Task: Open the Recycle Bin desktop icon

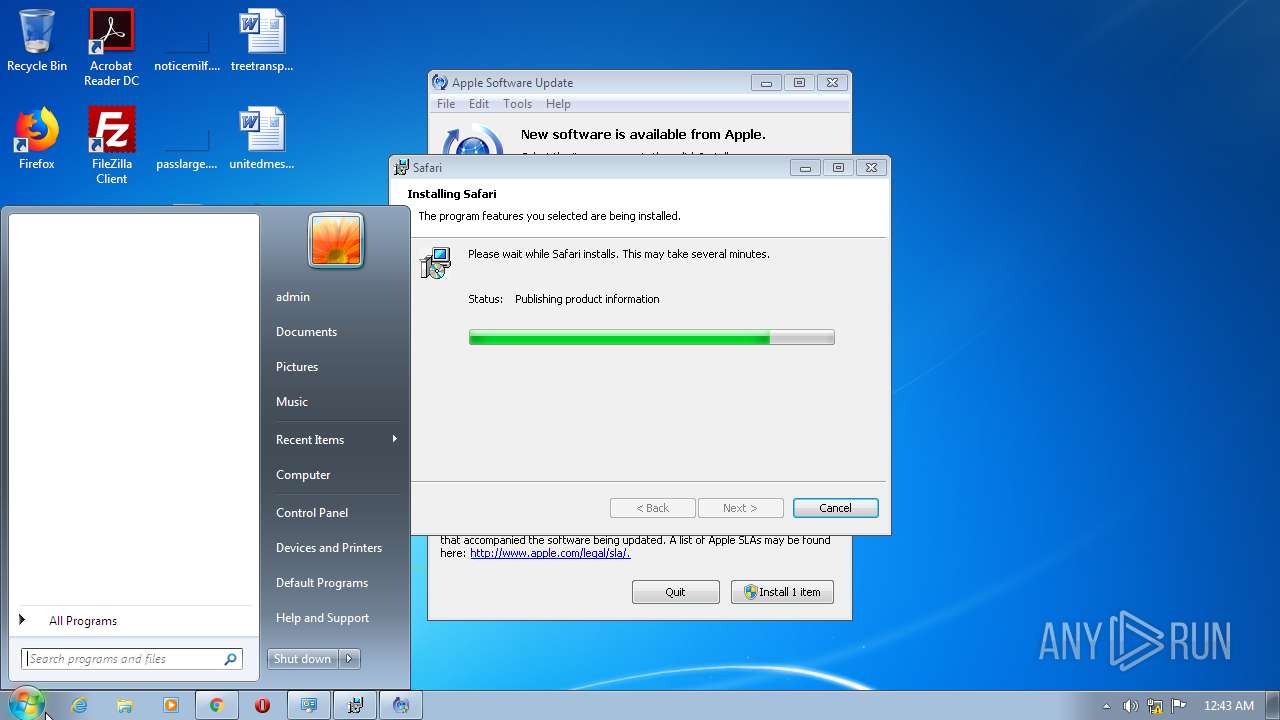Action: (x=37, y=41)
